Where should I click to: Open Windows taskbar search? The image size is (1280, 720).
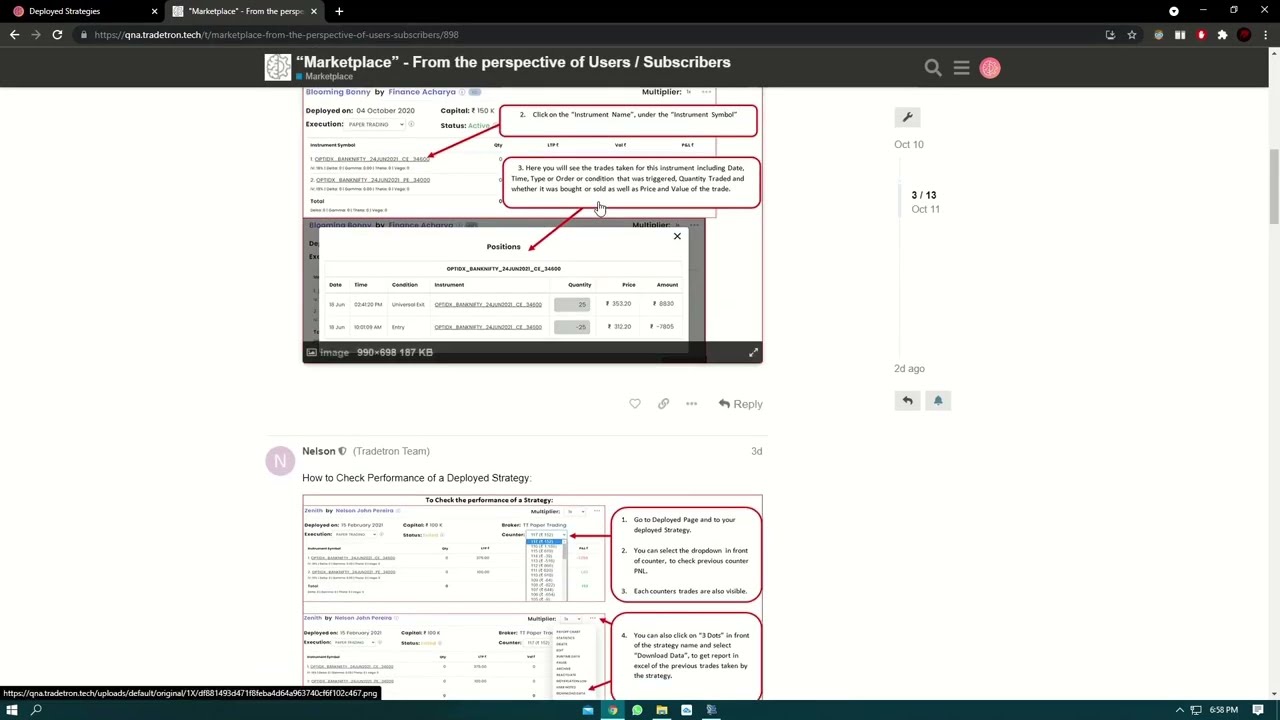[36, 710]
